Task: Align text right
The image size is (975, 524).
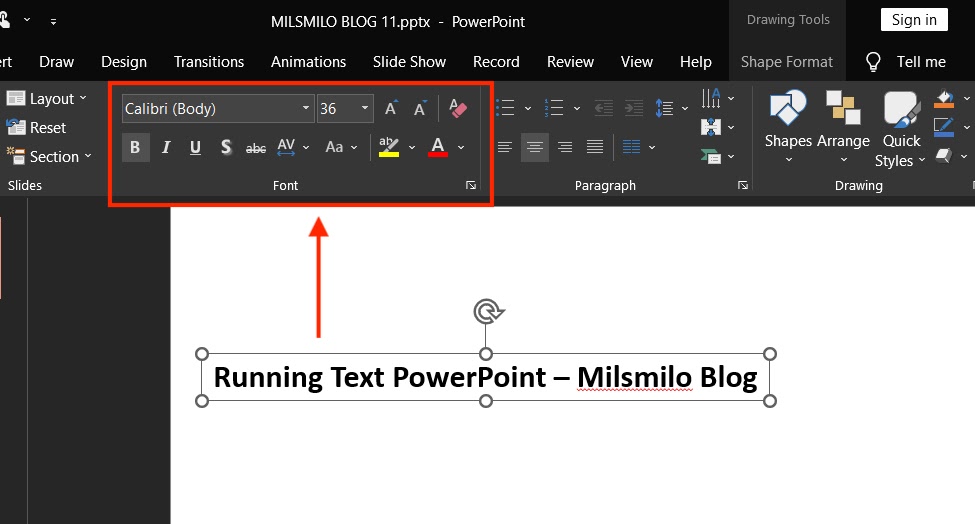Action: [565, 147]
